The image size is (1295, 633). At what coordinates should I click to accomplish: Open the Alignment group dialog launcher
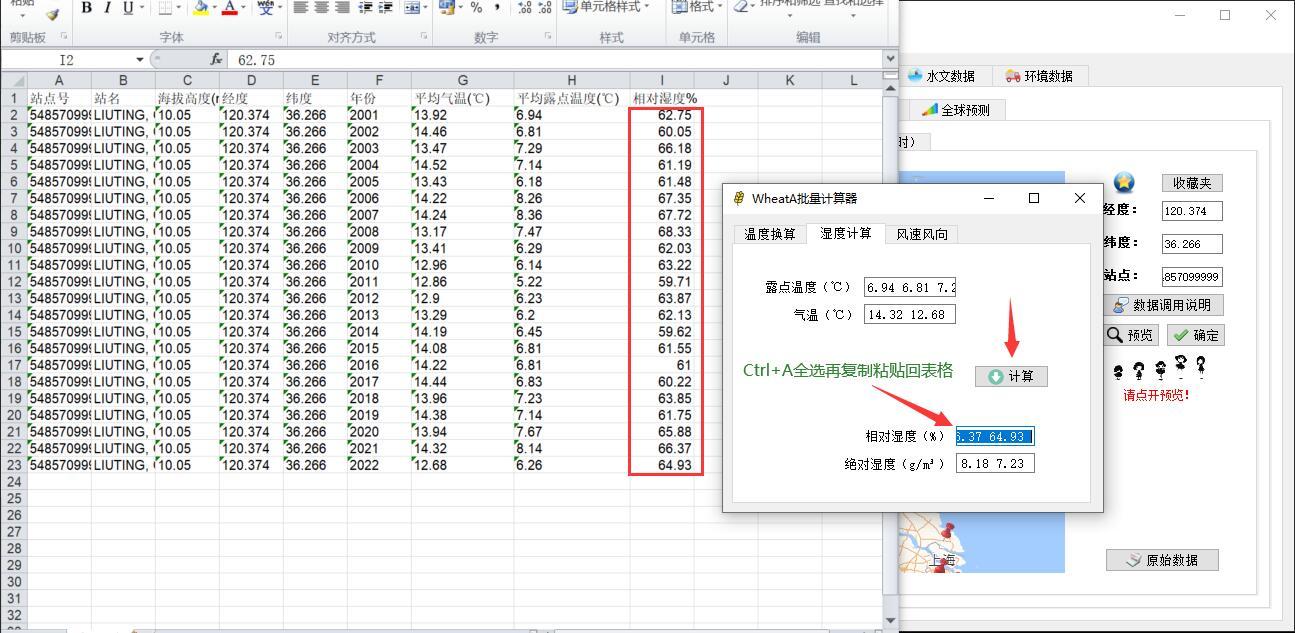point(425,37)
